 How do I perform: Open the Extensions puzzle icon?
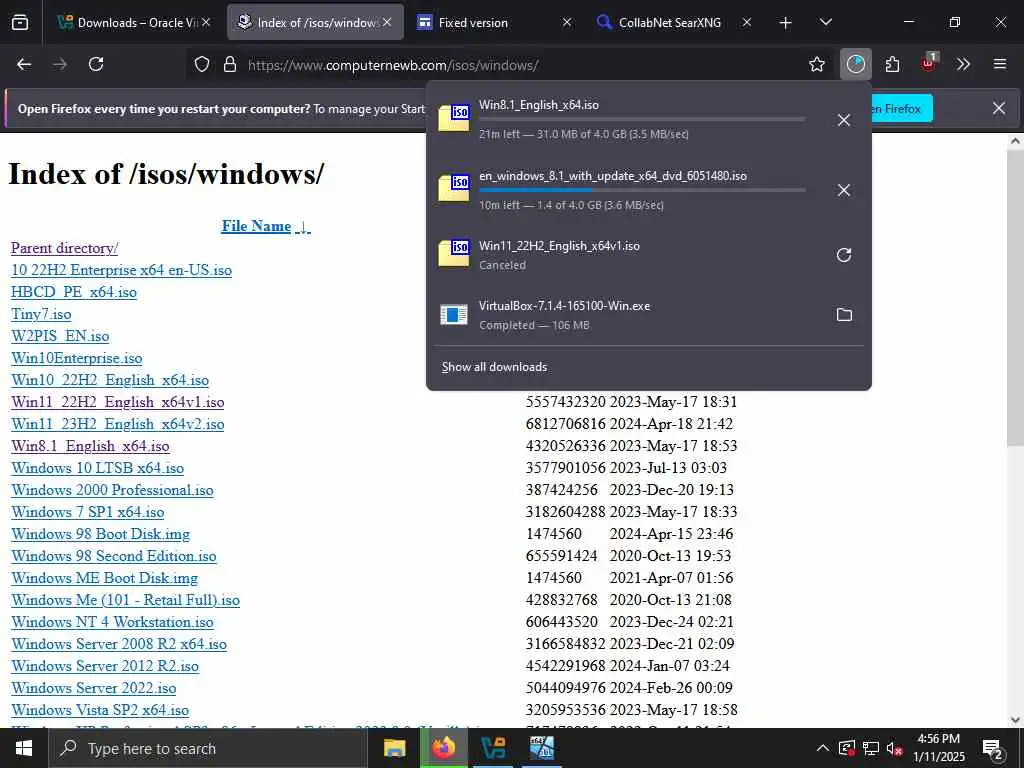coord(892,64)
